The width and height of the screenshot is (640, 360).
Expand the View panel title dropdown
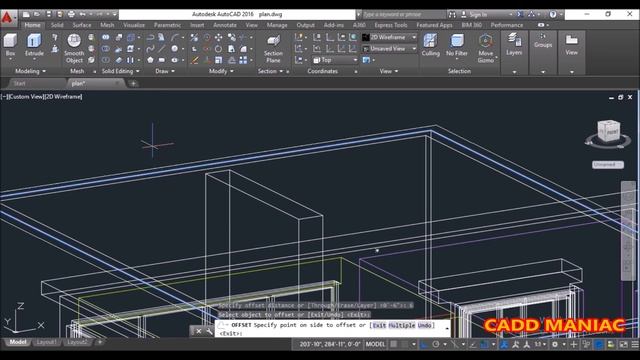click(389, 71)
